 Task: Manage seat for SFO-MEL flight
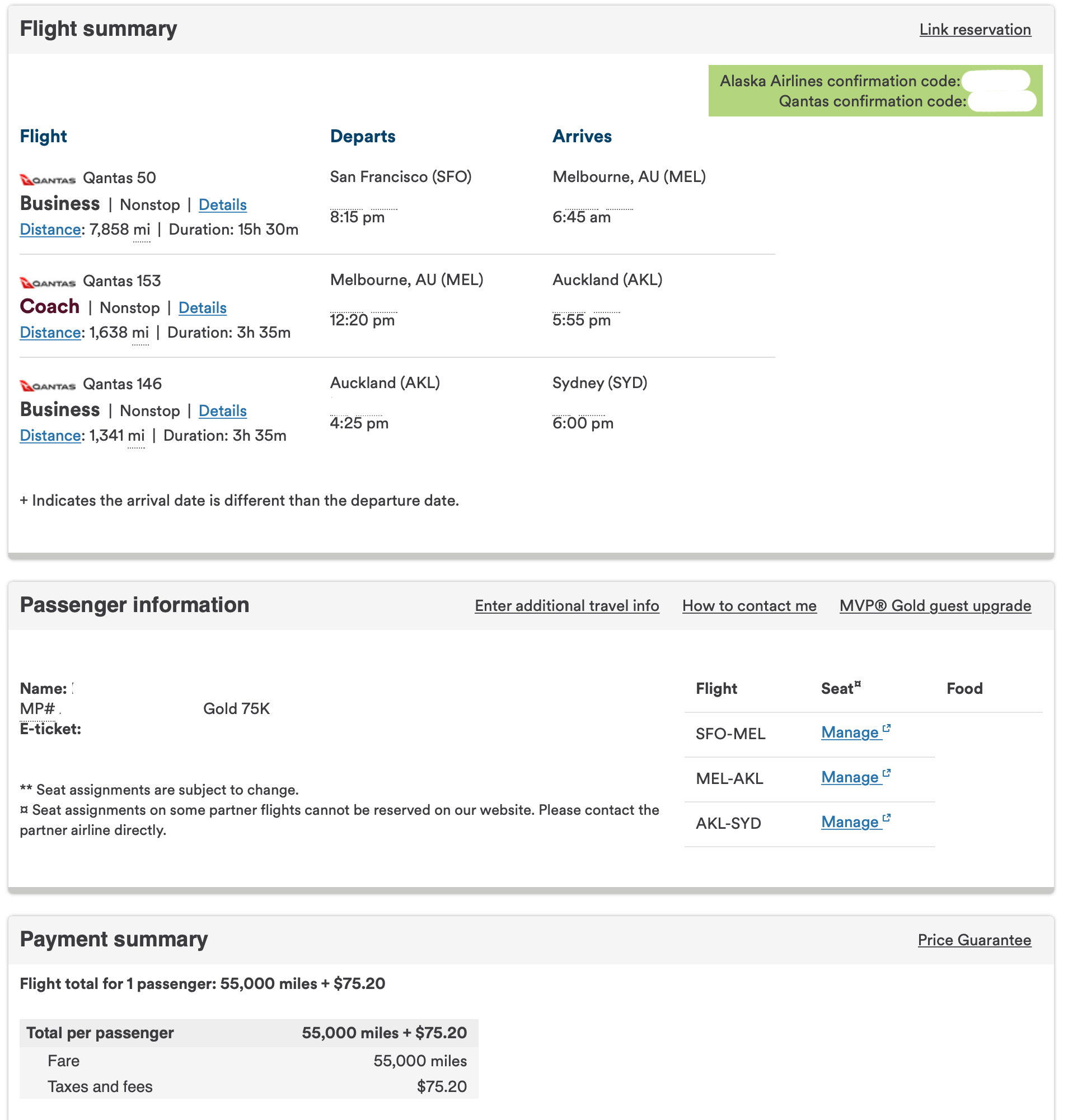click(x=850, y=732)
